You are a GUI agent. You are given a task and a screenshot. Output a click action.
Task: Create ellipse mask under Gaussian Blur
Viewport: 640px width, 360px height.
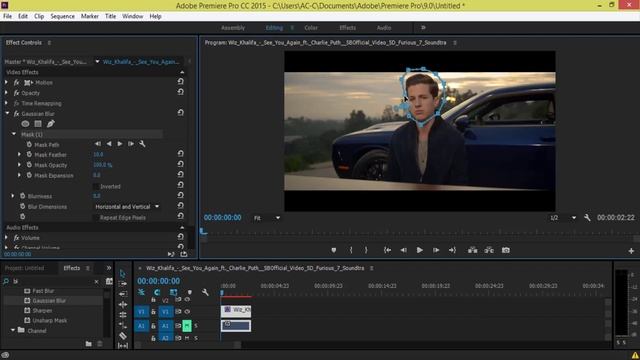pos(25,124)
